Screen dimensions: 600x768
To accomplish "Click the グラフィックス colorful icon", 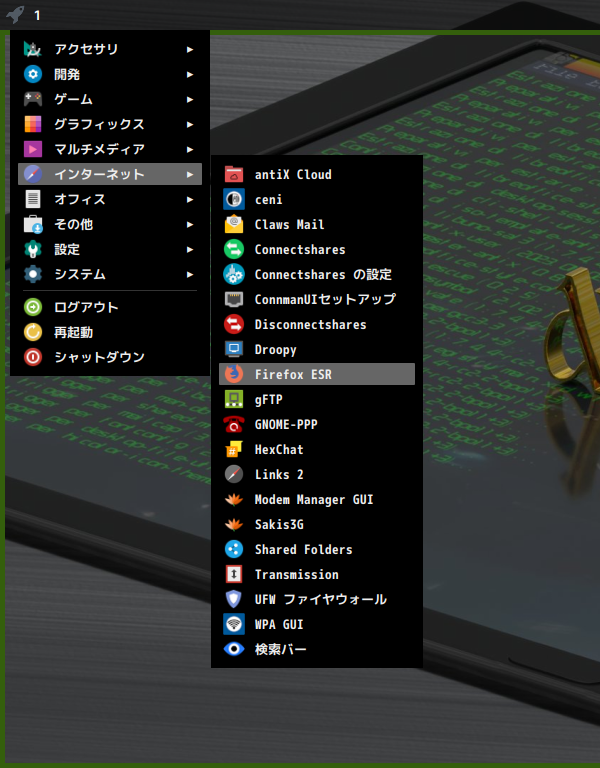I will (33, 124).
